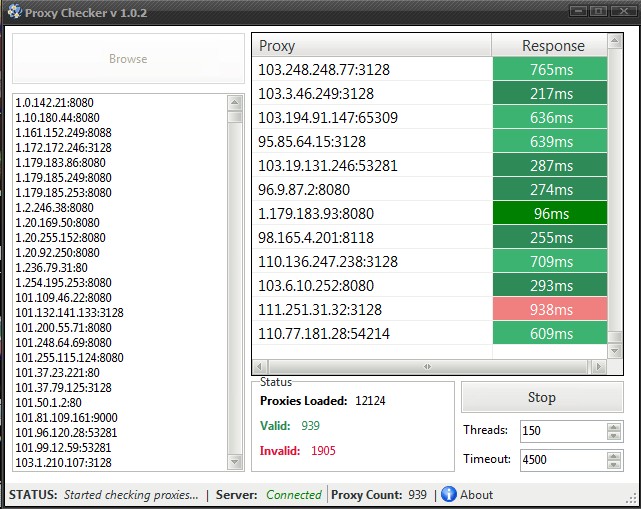Decrease Timeout value with down arrow
641x509 pixels.
tap(614, 465)
